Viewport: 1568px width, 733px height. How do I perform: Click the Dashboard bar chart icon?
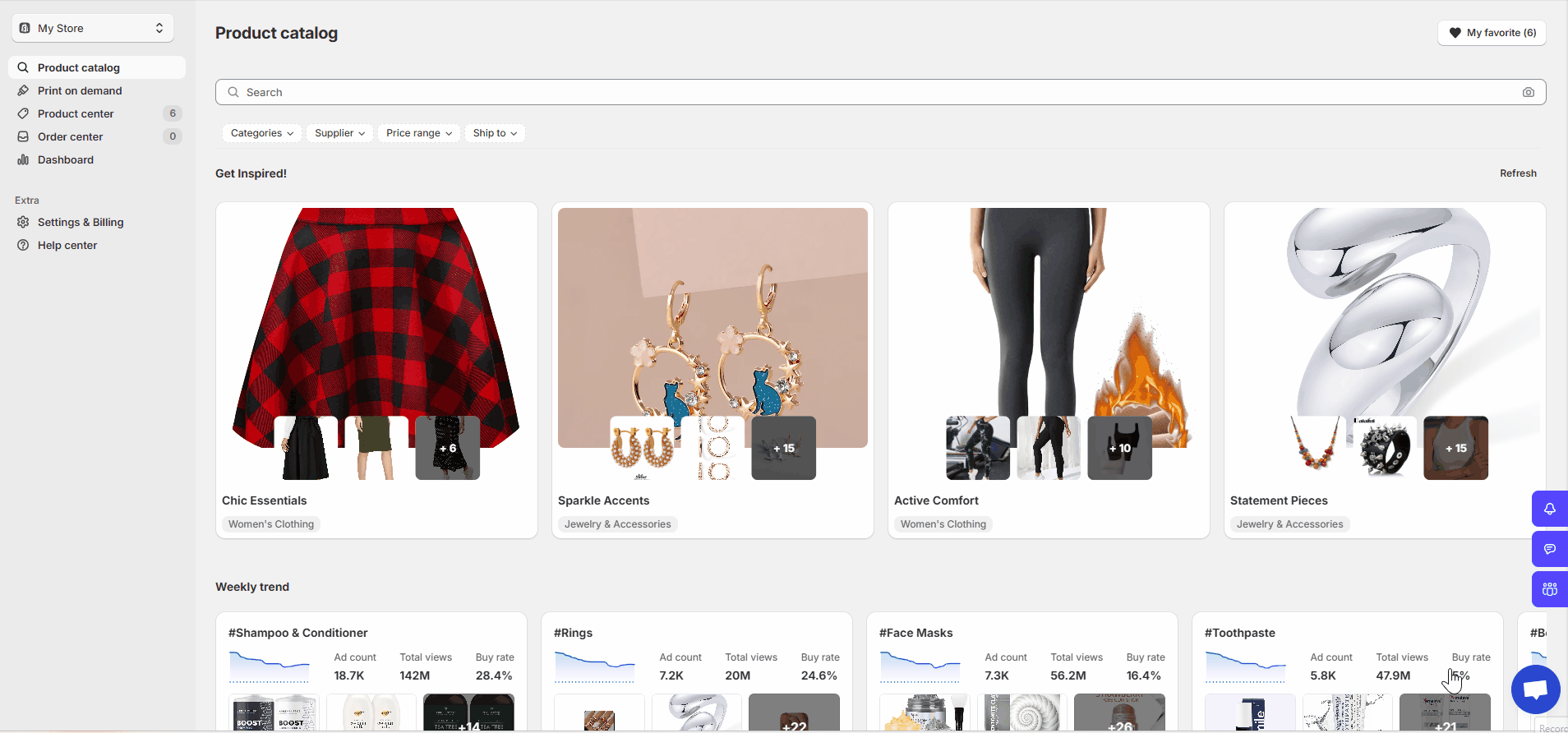(23, 159)
